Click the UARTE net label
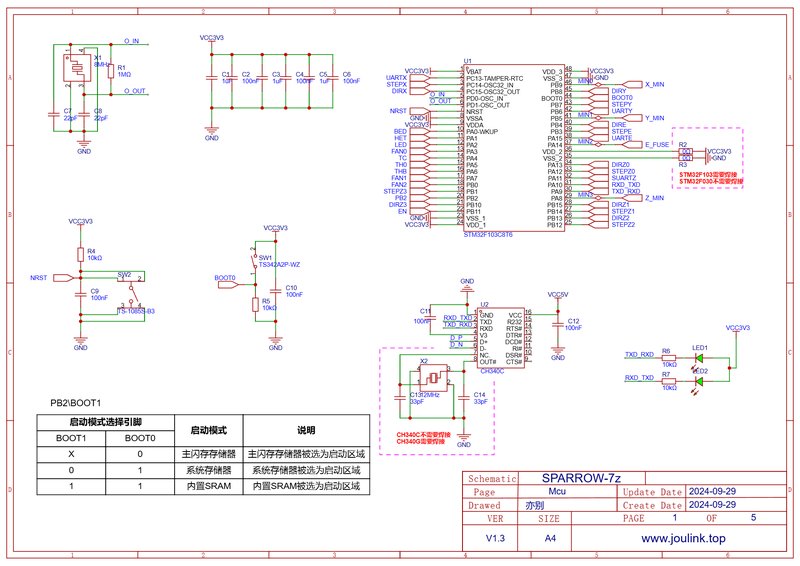The height and width of the screenshot is (566, 800). [x=622, y=138]
